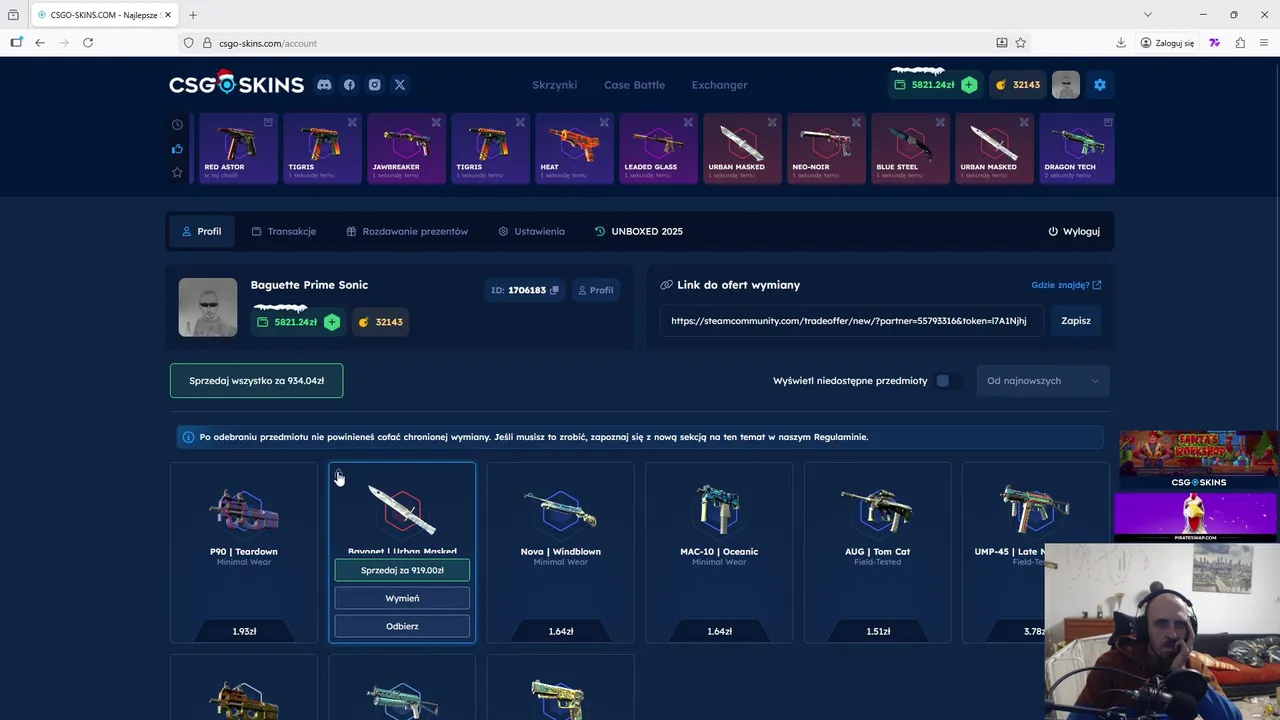Click Sprzedaj za 919.00zł button
Screen dimensions: 1280x720
coord(402,570)
